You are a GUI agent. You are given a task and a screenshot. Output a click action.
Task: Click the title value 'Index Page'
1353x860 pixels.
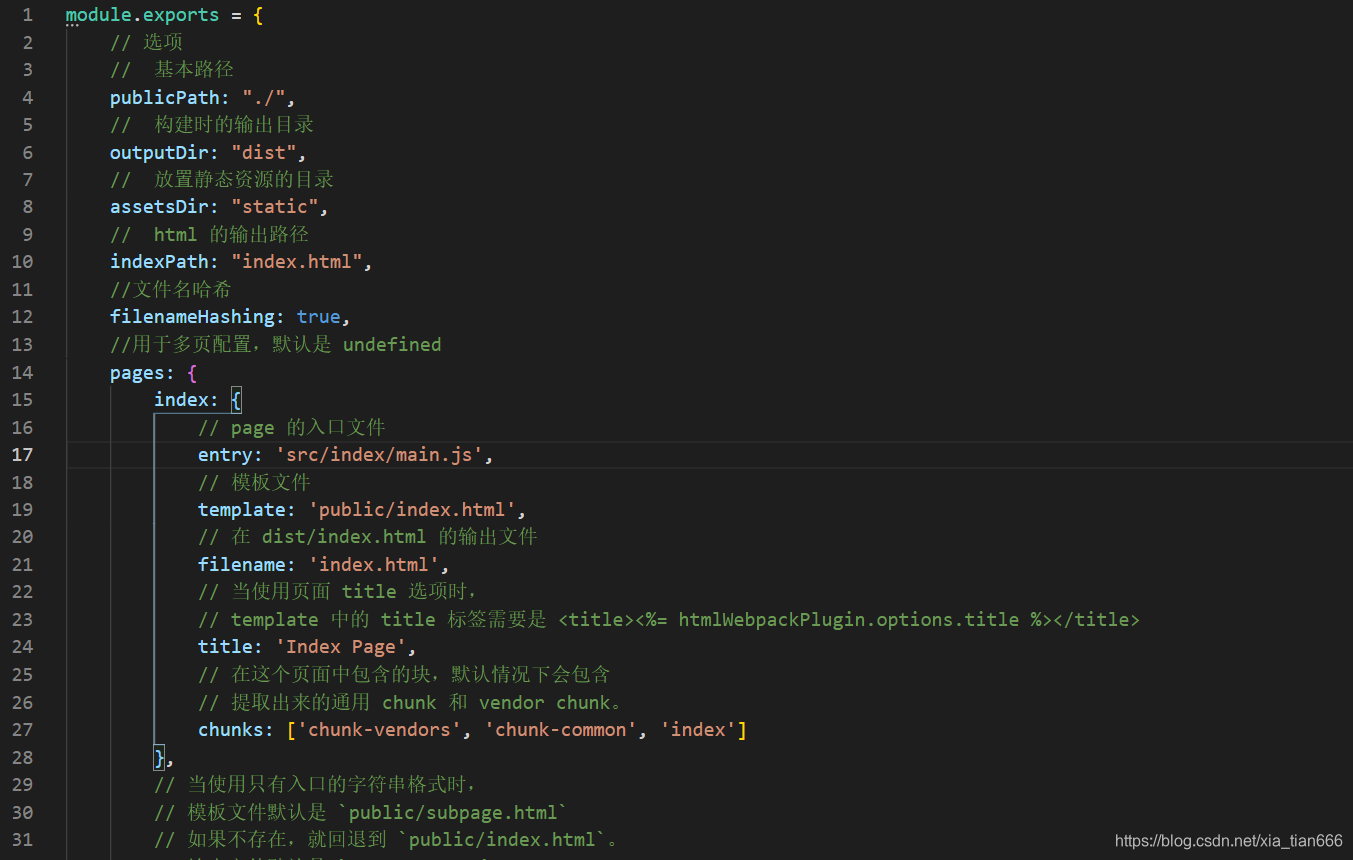pyautogui.click(x=342, y=646)
